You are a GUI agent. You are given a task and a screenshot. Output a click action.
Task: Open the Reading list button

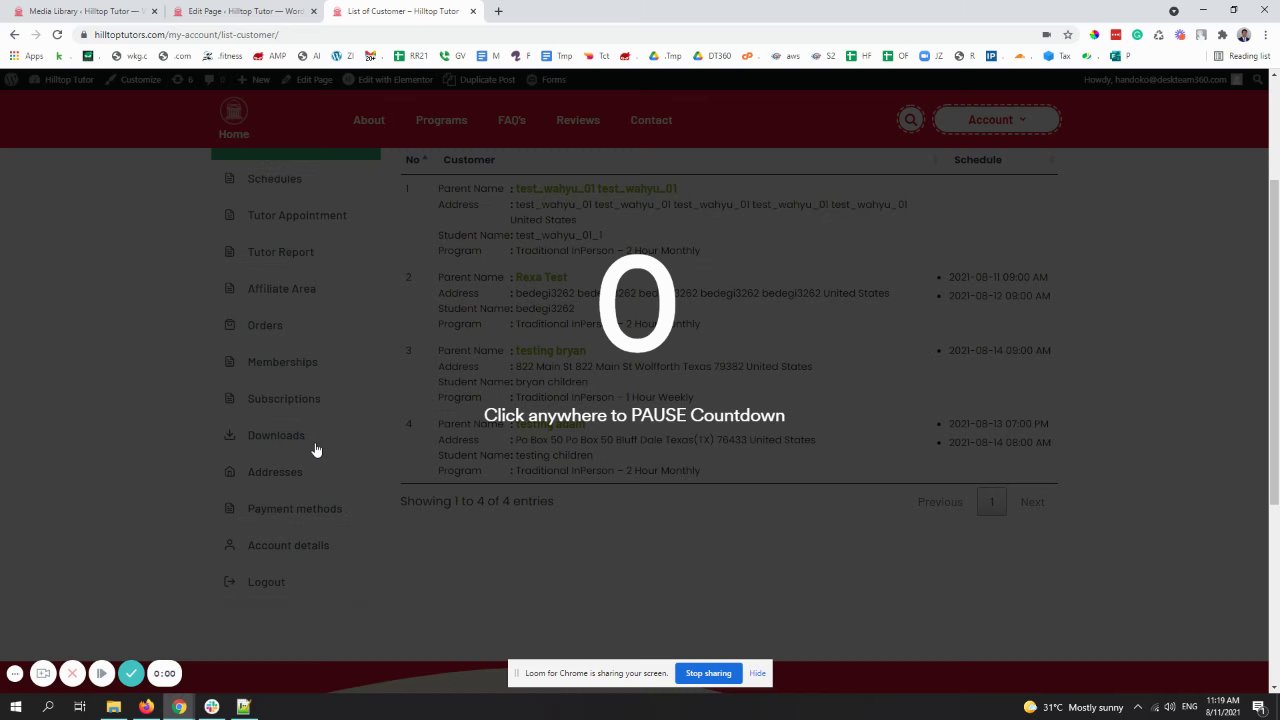(1242, 56)
